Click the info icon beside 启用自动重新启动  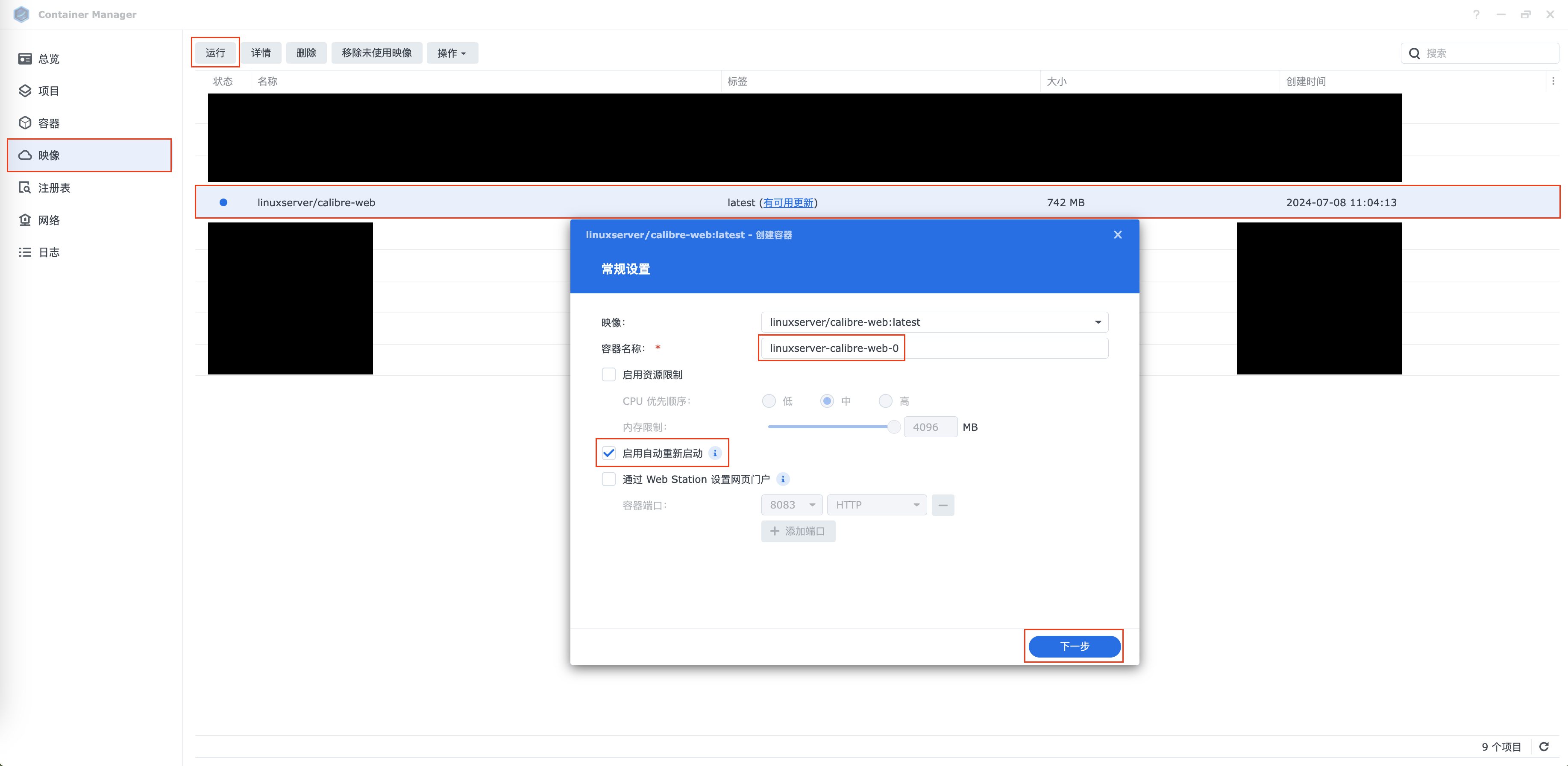715,453
